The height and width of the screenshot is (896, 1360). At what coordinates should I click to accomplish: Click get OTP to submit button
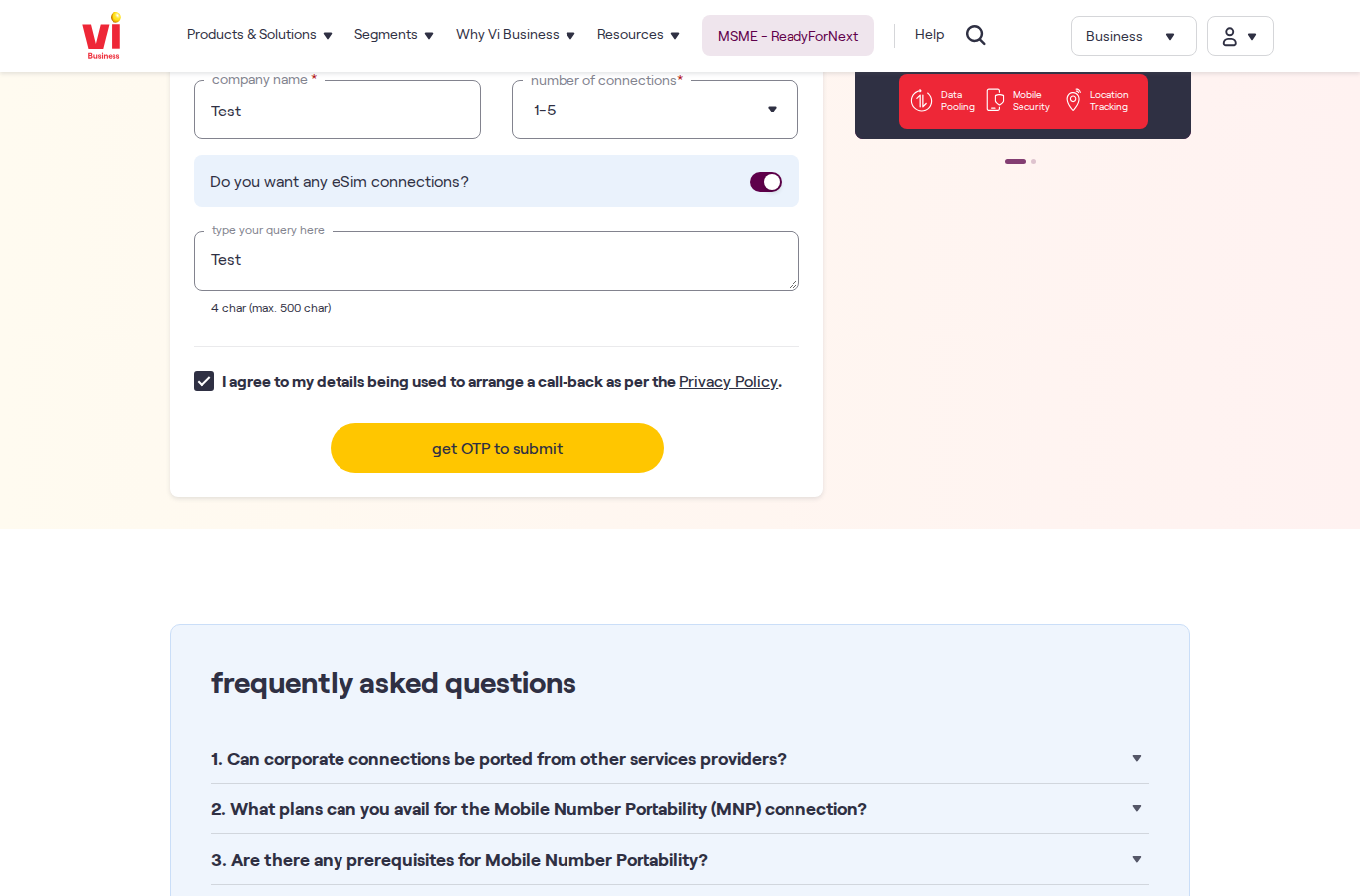497,448
